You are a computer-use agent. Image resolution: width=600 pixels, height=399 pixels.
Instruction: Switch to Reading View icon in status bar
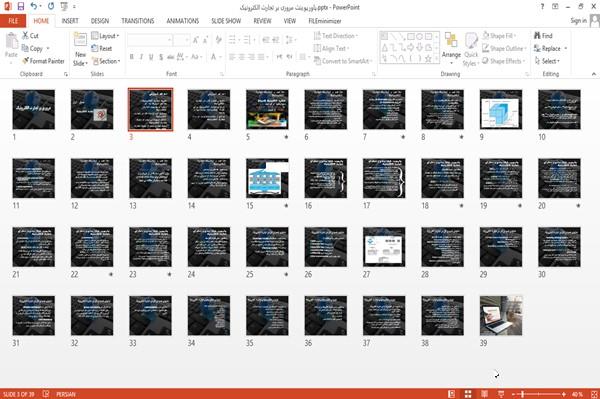[484, 394]
